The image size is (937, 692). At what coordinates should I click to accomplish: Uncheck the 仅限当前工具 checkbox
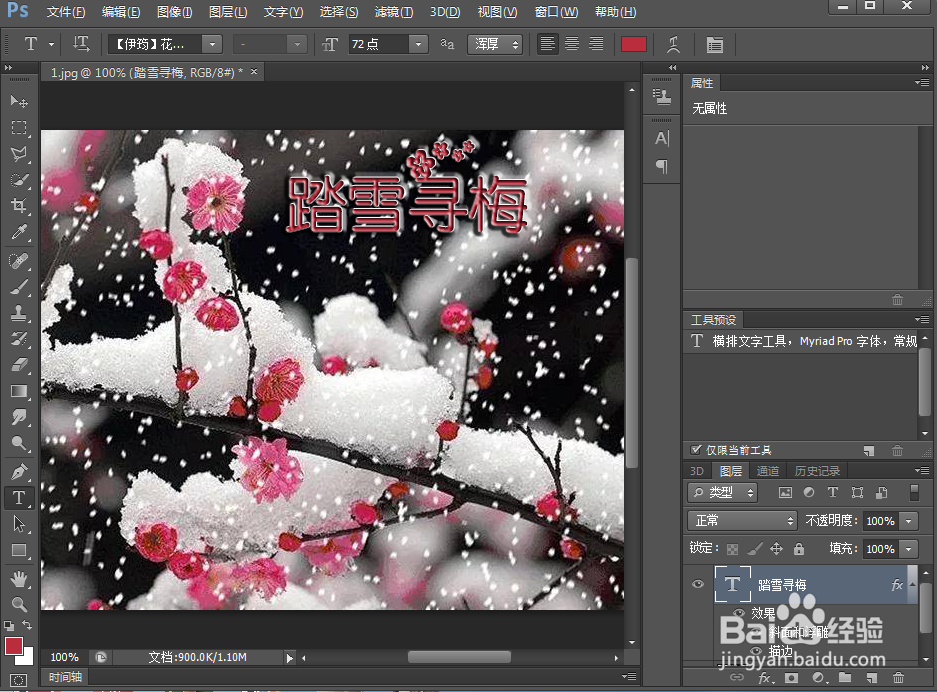point(697,449)
